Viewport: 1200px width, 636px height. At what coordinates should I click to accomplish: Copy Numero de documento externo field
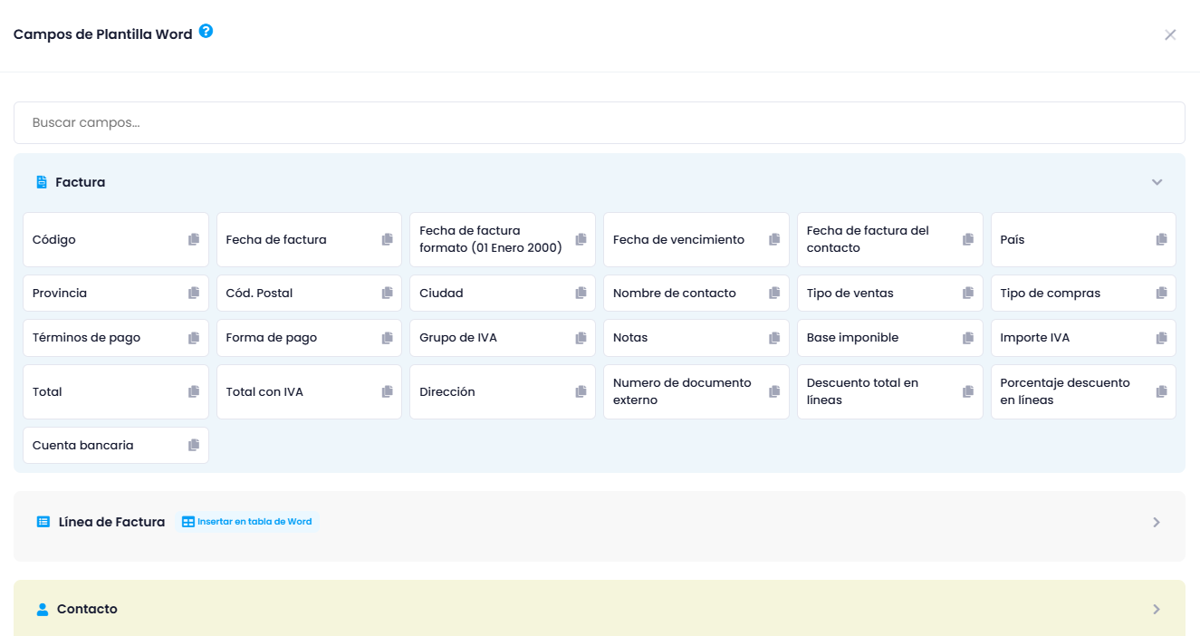point(774,392)
